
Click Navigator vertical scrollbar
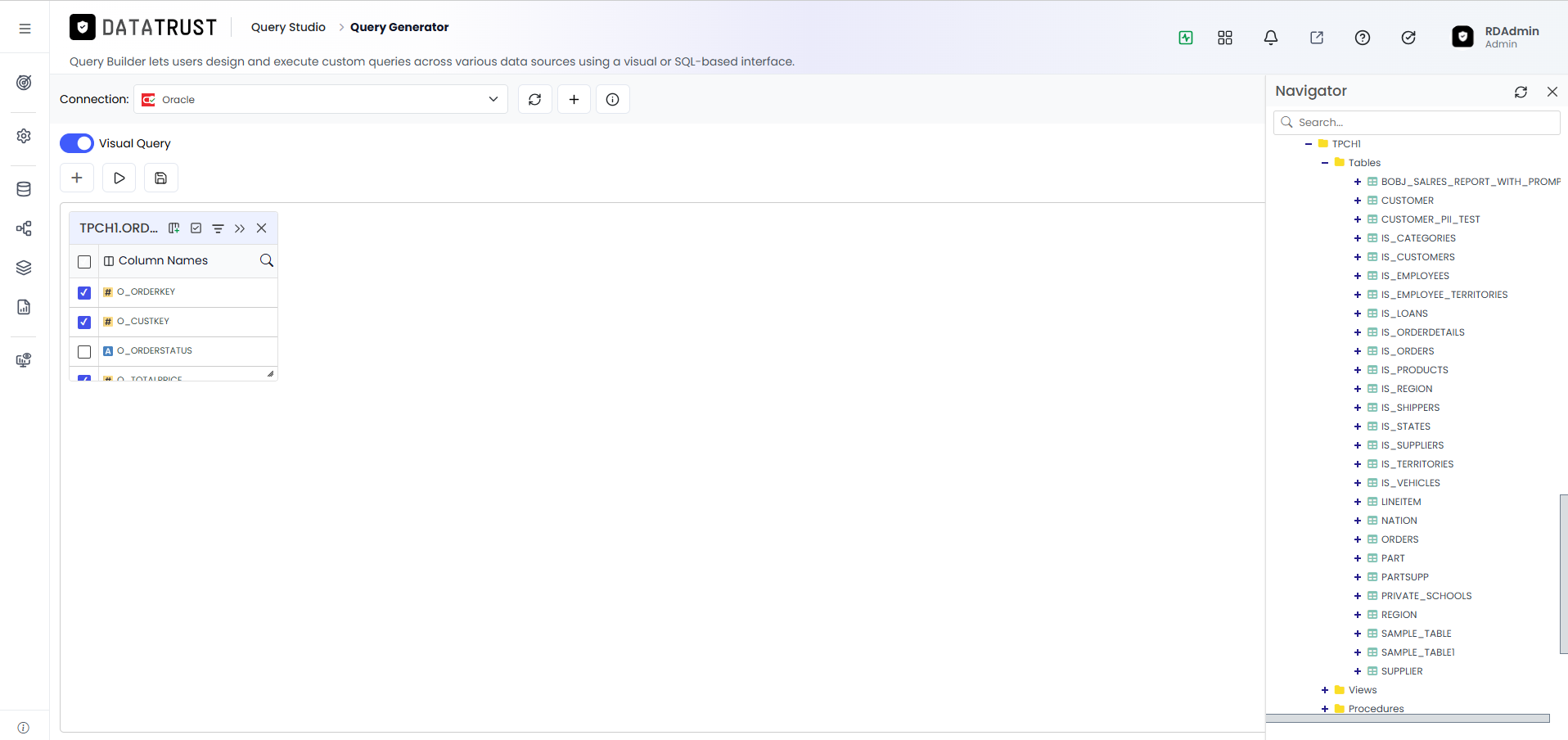1564,574
